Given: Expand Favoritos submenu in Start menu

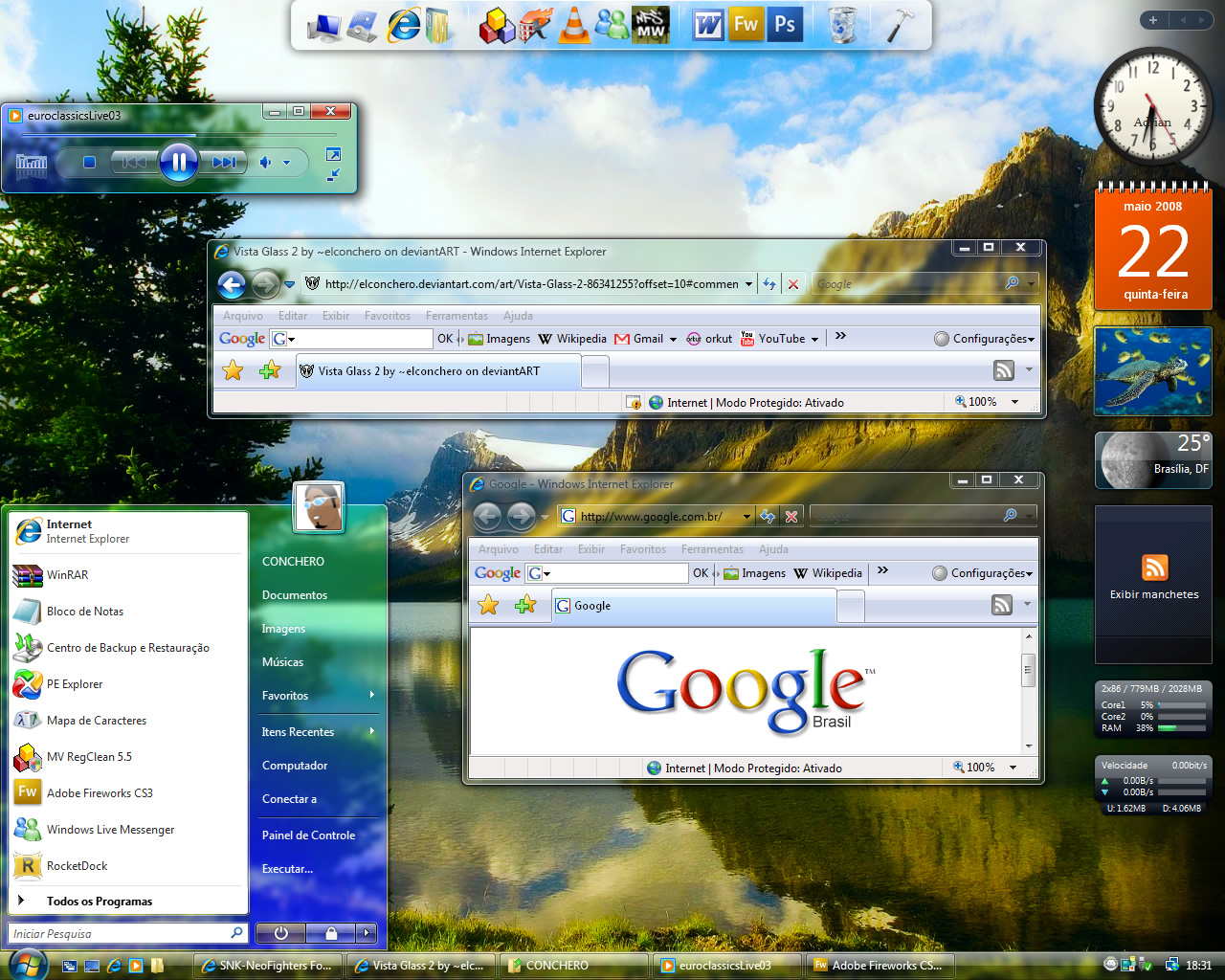Looking at the screenshot, I should (x=319, y=696).
